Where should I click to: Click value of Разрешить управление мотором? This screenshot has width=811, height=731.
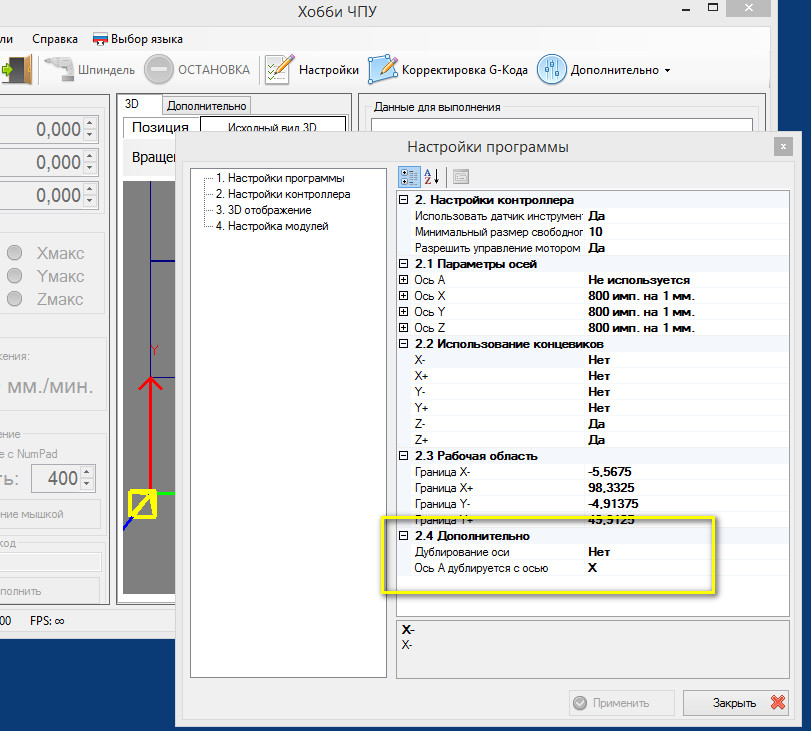[687, 248]
